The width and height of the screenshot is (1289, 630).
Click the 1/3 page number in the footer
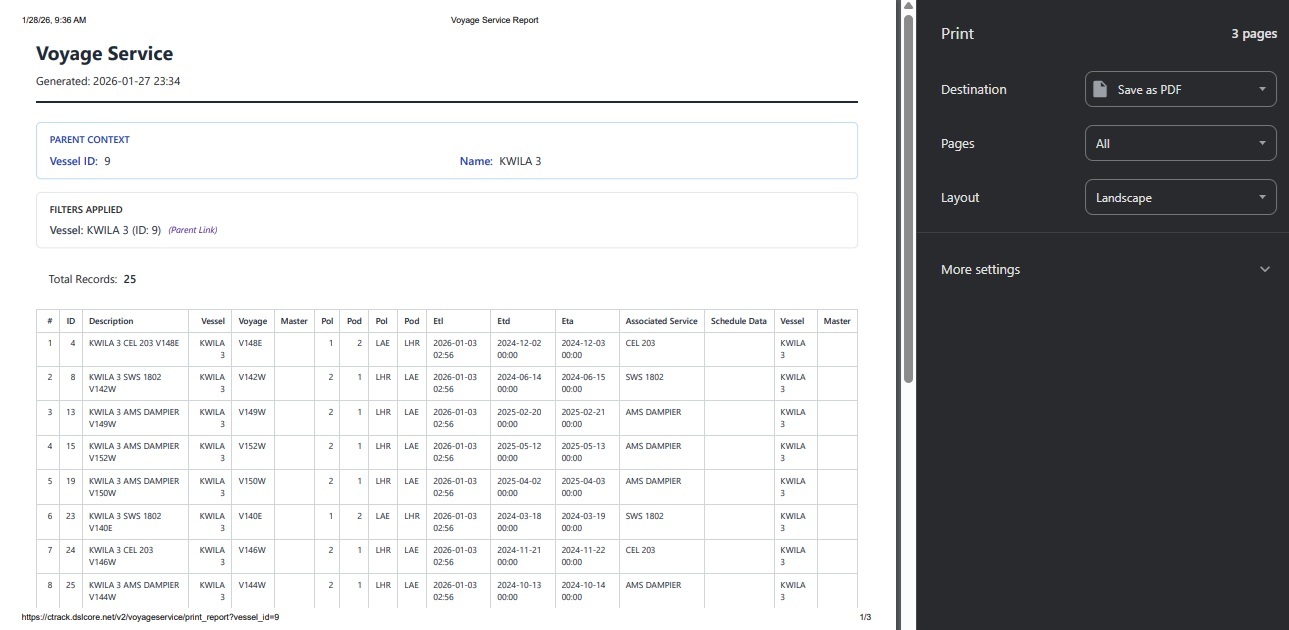pyautogui.click(x=865, y=617)
